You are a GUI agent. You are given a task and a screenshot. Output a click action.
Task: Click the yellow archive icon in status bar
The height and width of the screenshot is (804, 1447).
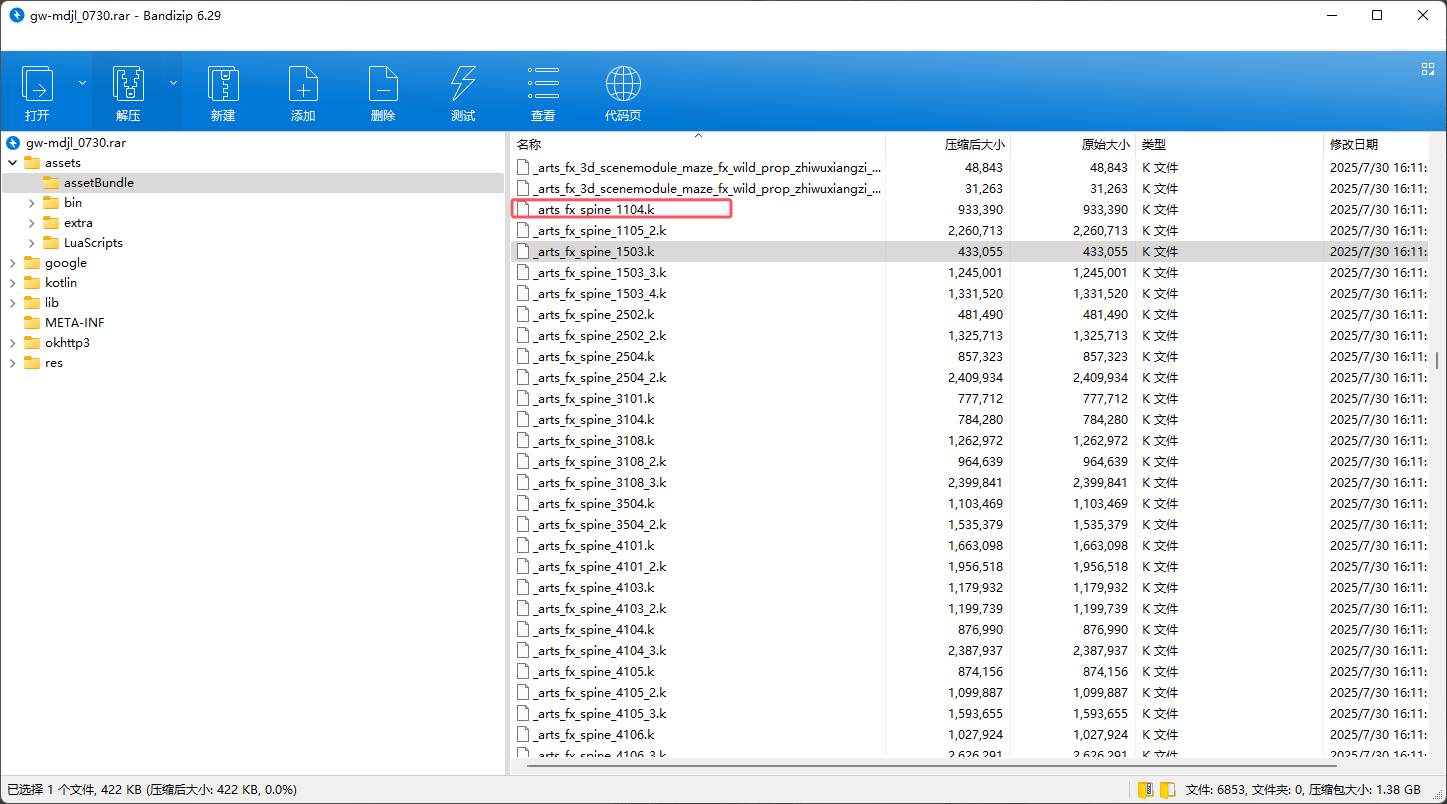1145,790
